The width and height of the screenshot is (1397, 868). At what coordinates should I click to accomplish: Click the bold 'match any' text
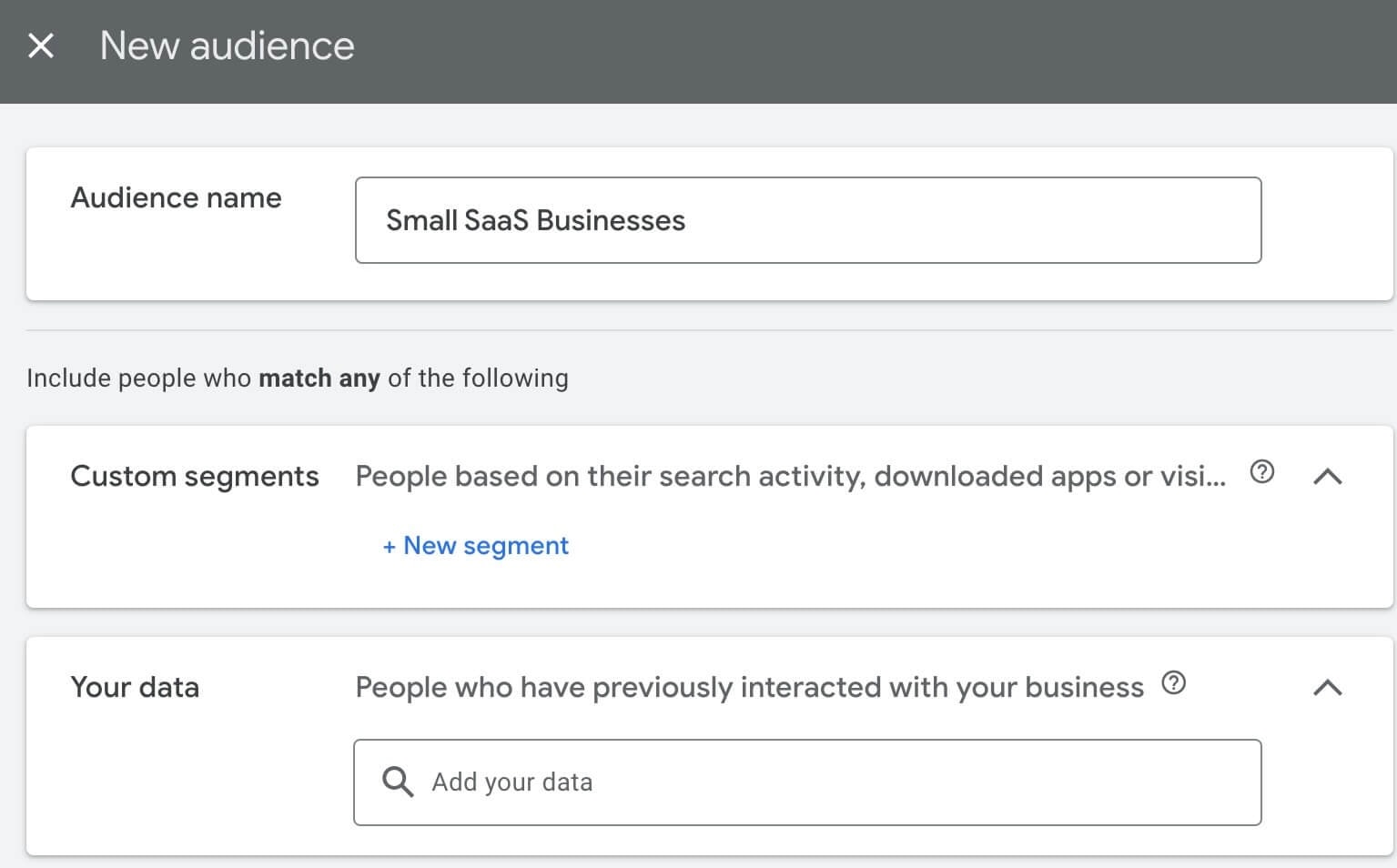point(319,378)
